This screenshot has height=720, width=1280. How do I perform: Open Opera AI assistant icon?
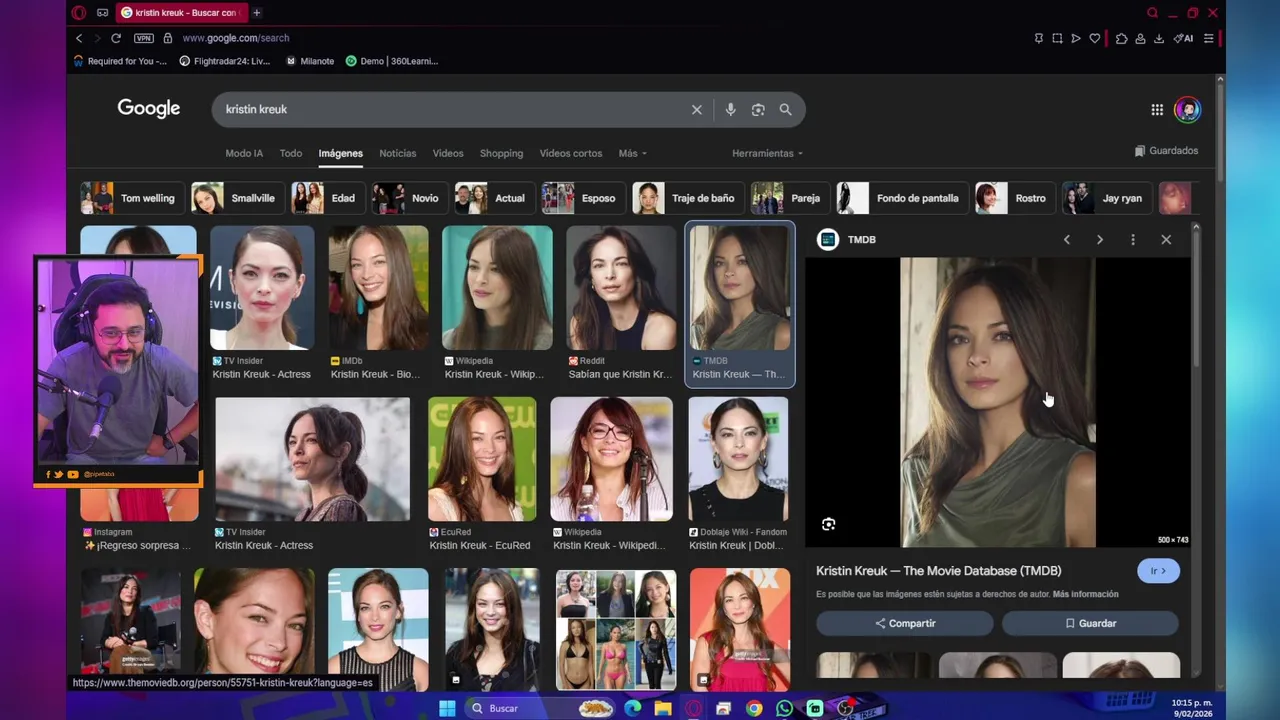(x=1183, y=38)
